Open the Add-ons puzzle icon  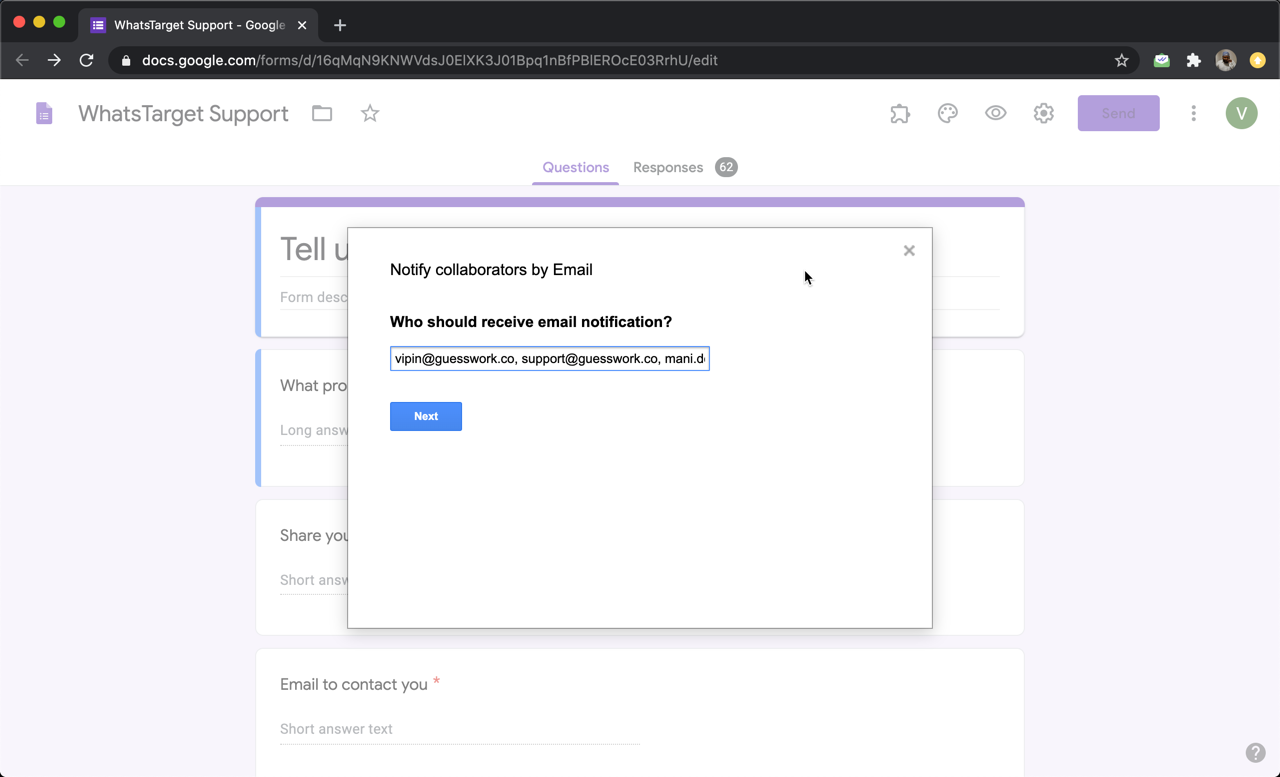tap(899, 113)
